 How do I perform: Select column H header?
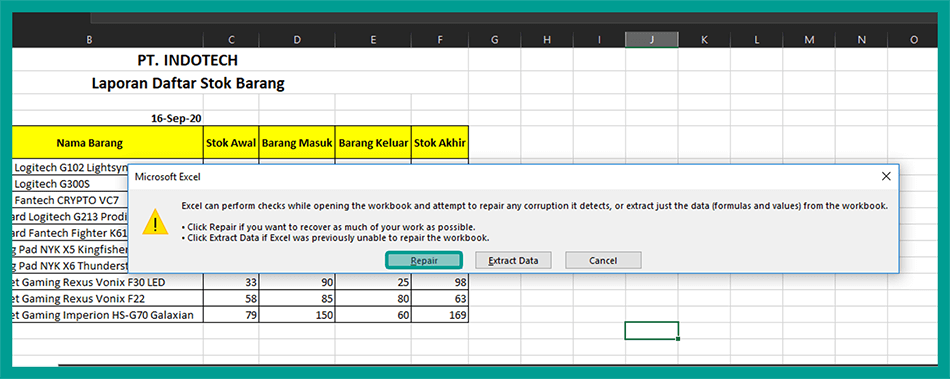547,39
